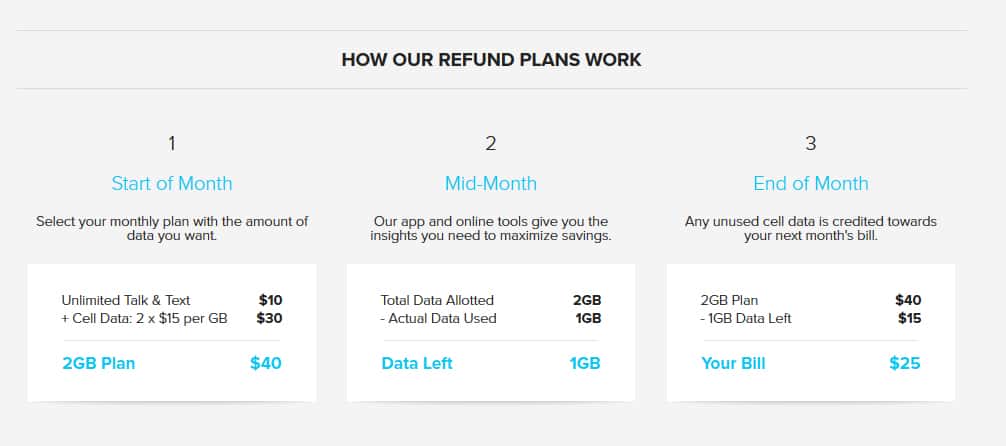1006x446 pixels.
Task: Select the 'Mid-Month' step title
Action: tap(491, 184)
